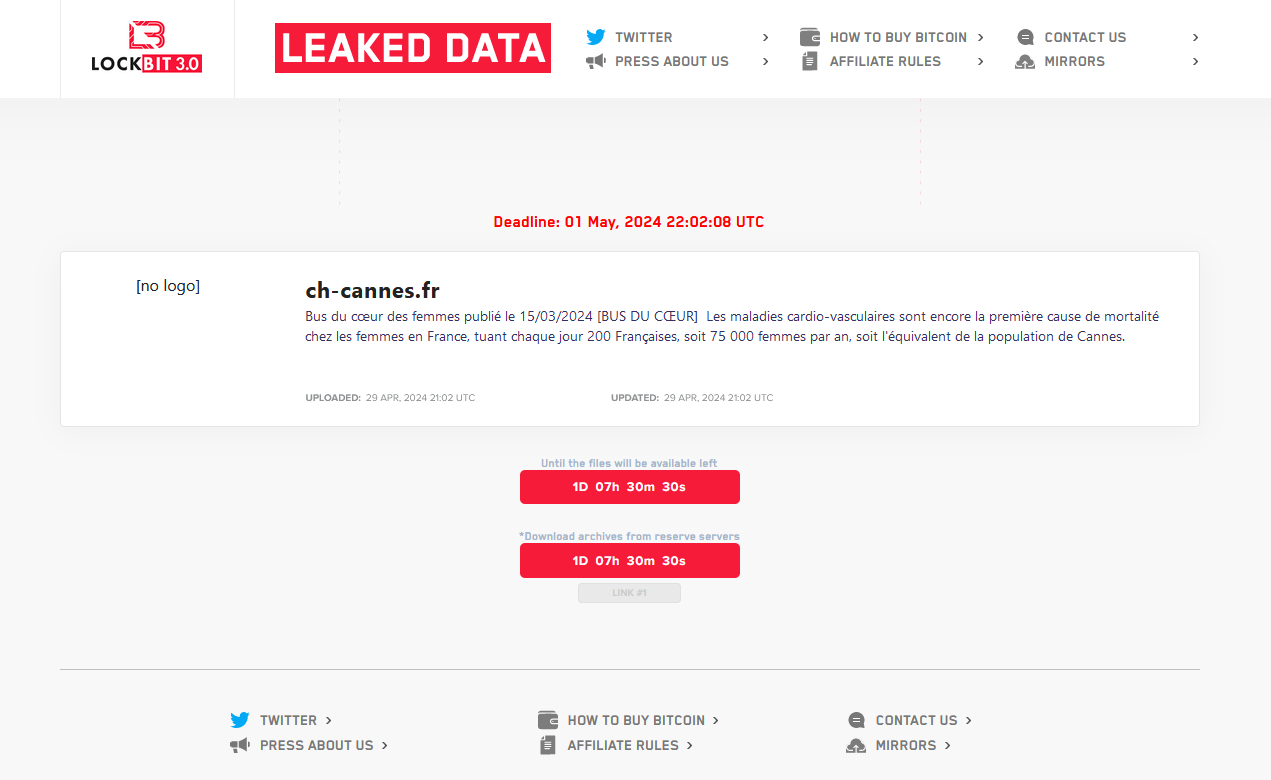Click the greyed LINK #1 download button
The image size is (1271, 780).
point(629,592)
